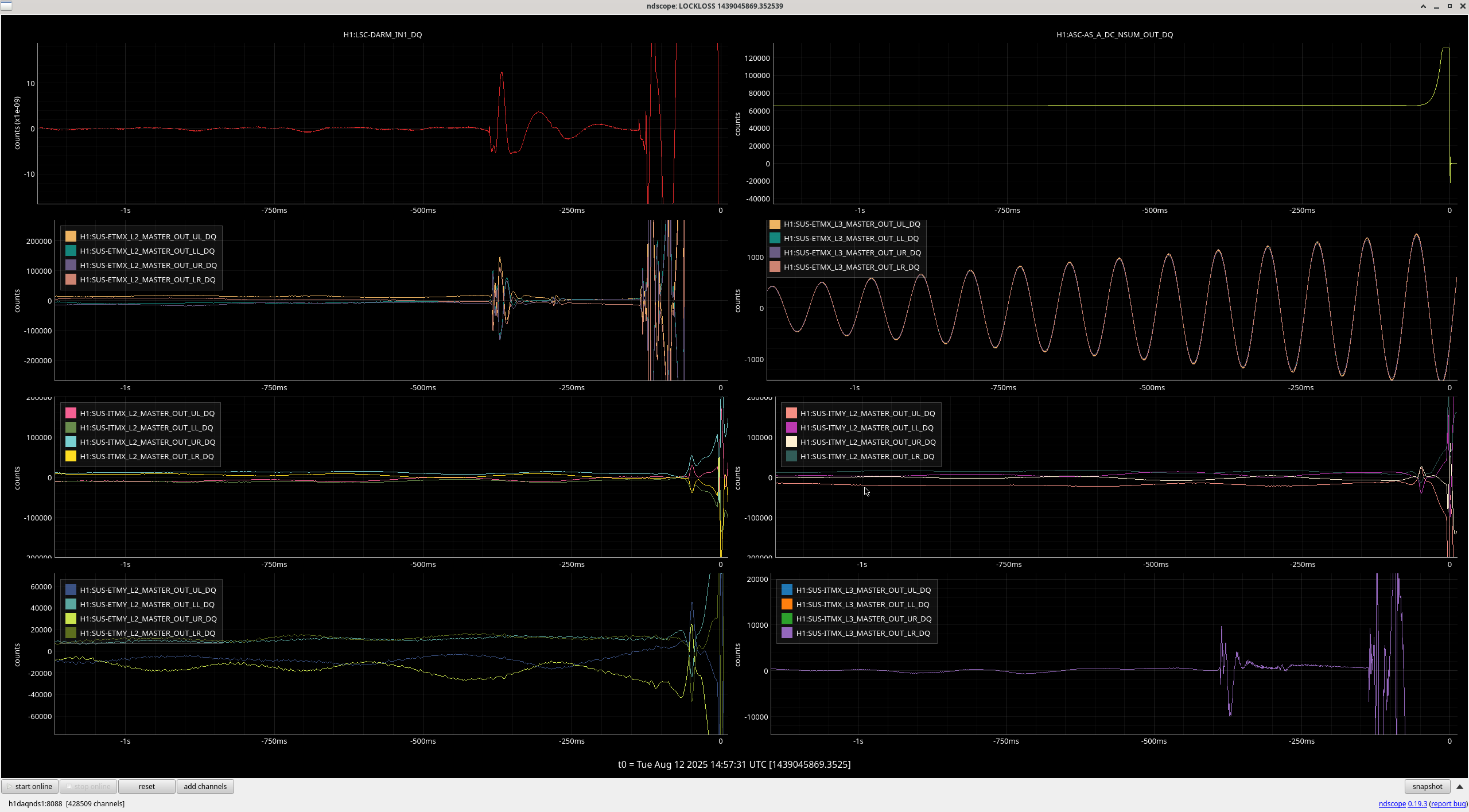
Task: Click ETMY_L2_MASTER_OUT_LR_DQ olive swatch
Action: click(x=71, y=633)
